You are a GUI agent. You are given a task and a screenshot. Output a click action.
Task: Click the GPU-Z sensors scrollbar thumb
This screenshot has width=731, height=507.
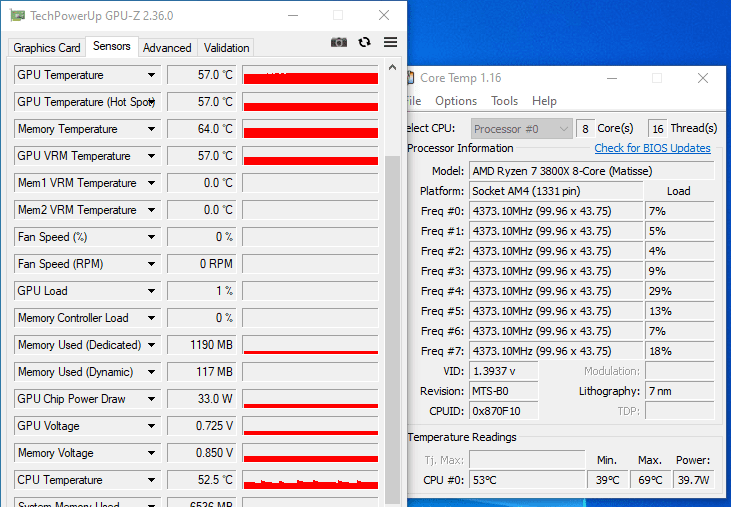point(393,329)
